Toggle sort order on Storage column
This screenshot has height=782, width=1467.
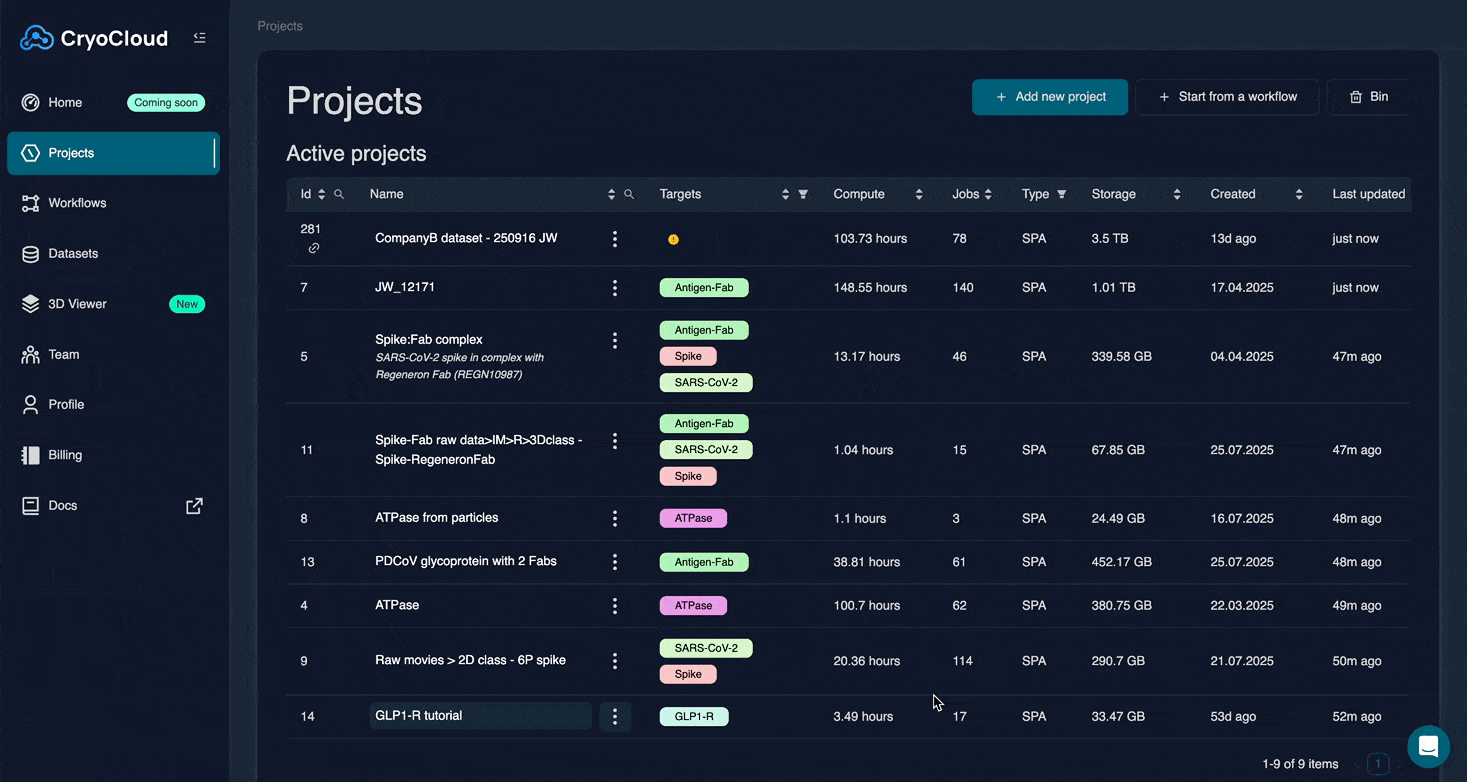point(1177,194)
